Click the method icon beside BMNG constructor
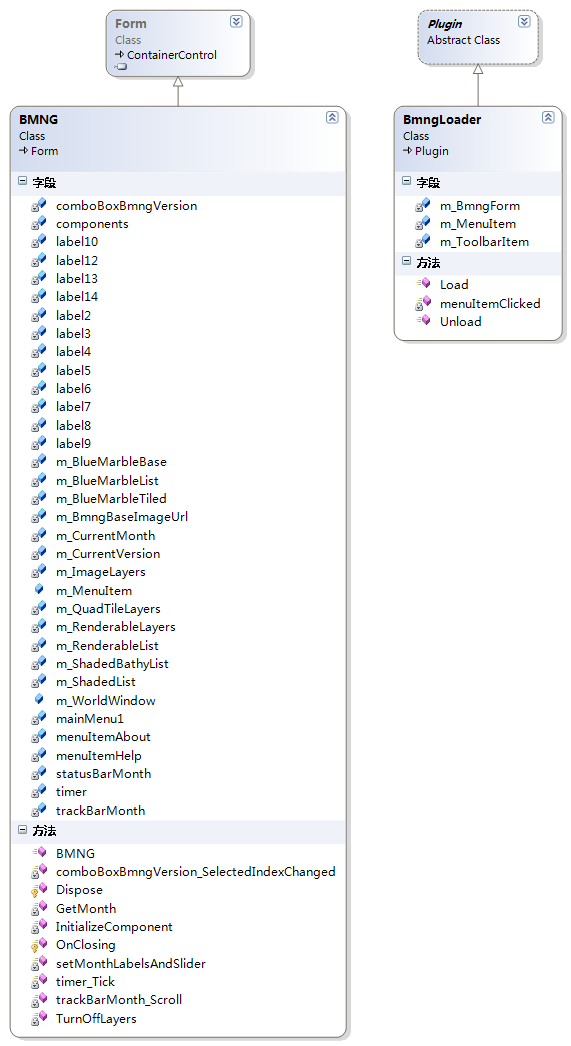The image size is (571, 1046). (x=39, y=853)
